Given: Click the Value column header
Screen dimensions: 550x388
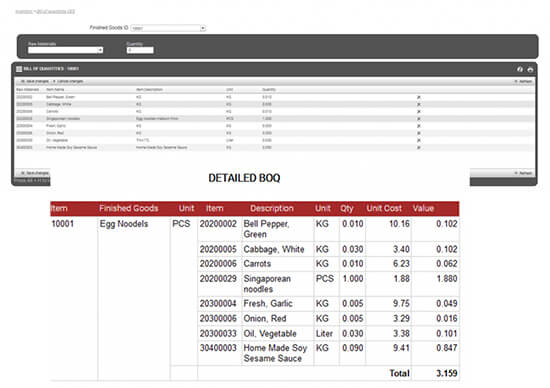Looking at the screenshot, I should [x=423, y=208].
